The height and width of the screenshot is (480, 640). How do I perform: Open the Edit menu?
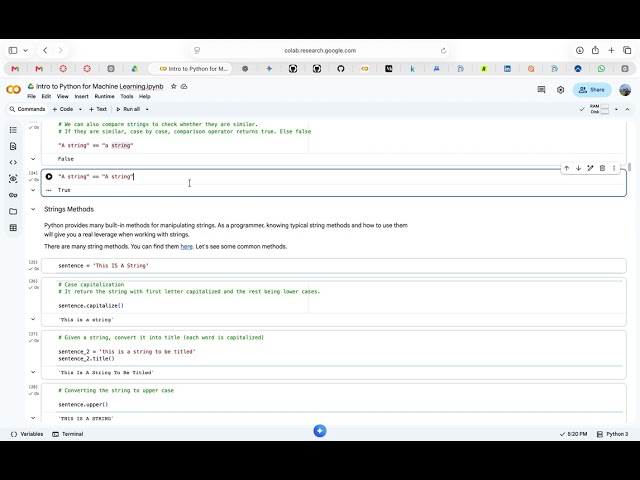[x=46, y=96]
